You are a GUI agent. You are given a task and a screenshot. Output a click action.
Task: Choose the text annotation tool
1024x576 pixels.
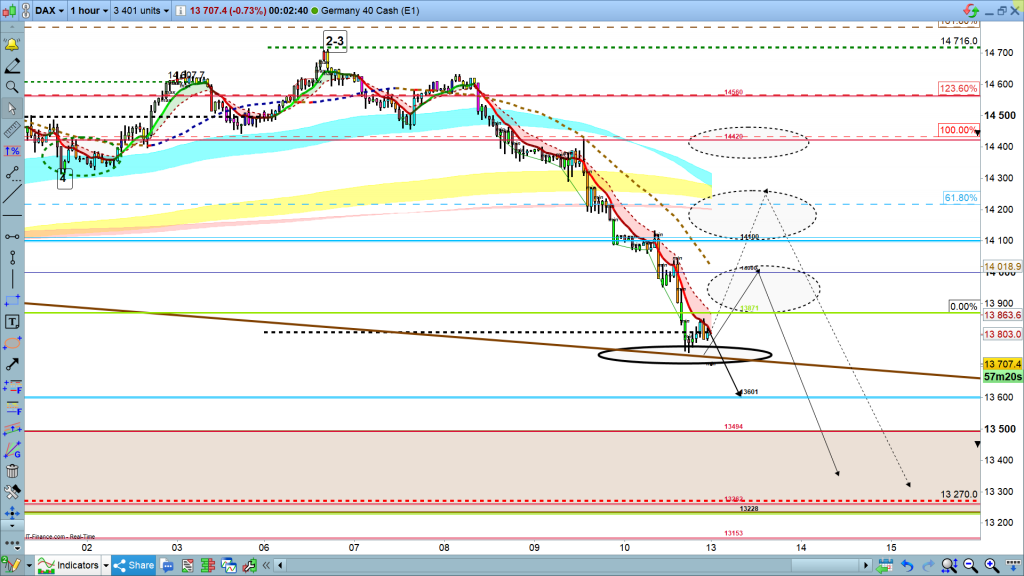tap(12, 322)
